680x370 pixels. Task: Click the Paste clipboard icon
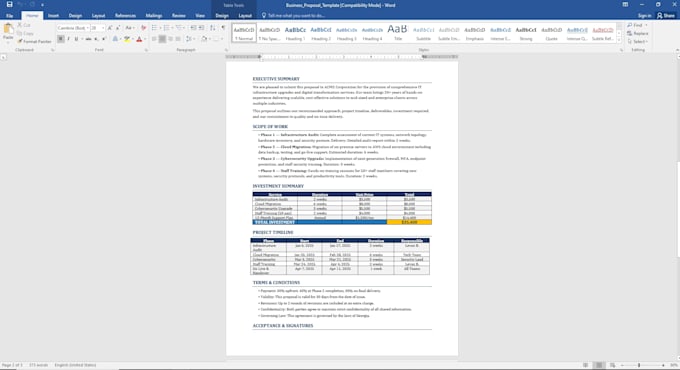pyautogui.click(x=8, y=29)
